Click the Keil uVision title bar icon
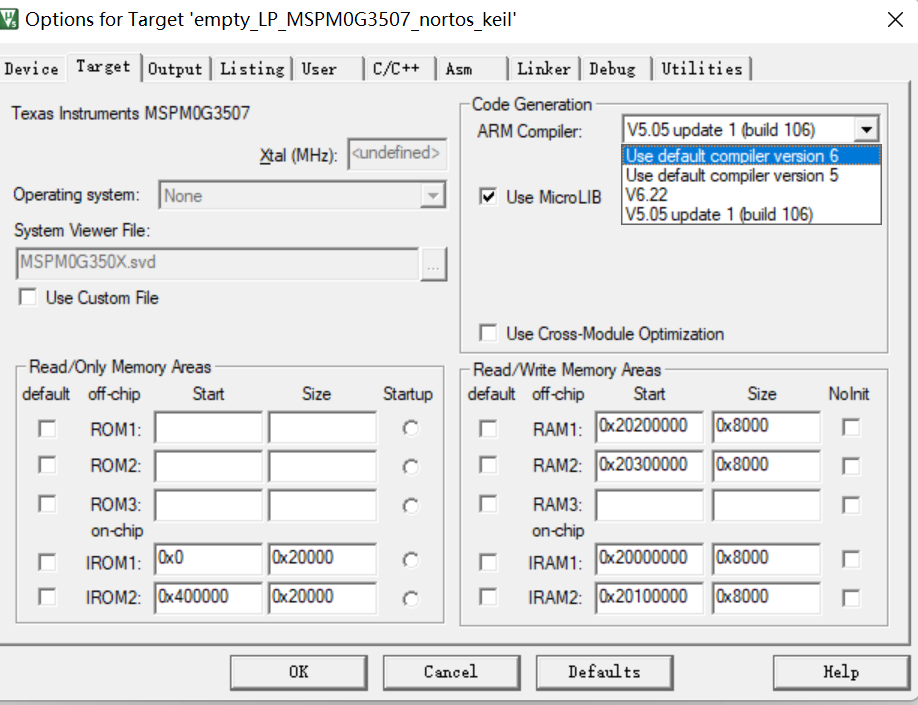 coord(9,19)
